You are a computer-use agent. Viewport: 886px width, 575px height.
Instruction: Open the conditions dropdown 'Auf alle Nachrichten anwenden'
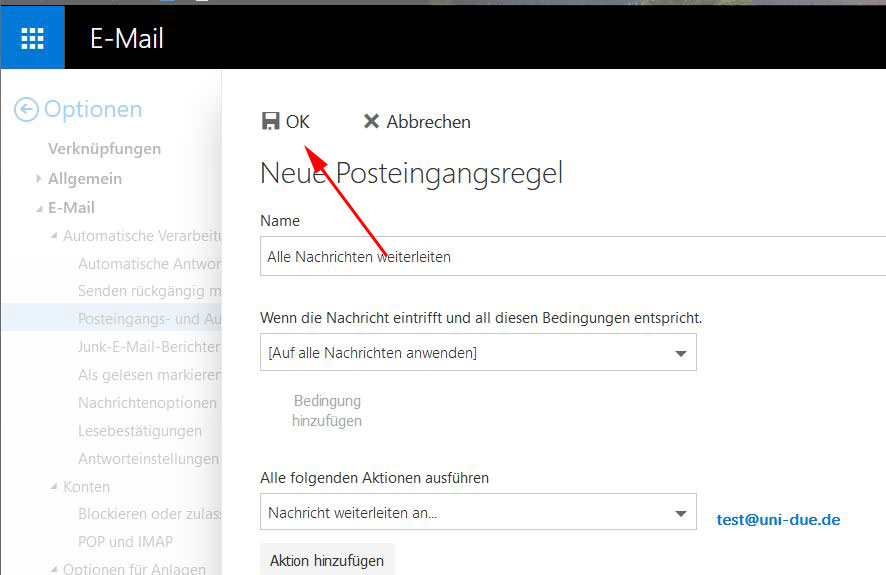[x=478, y=352]
